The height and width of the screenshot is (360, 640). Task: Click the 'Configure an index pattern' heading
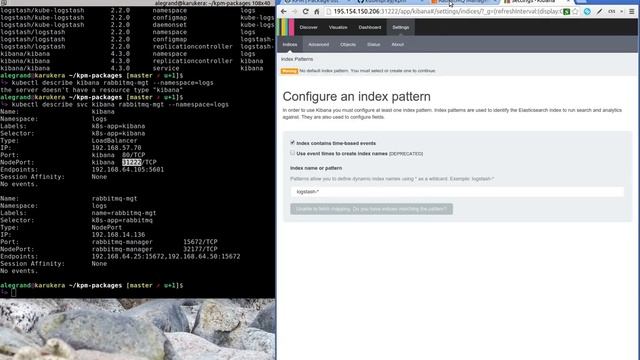[356, 97]
